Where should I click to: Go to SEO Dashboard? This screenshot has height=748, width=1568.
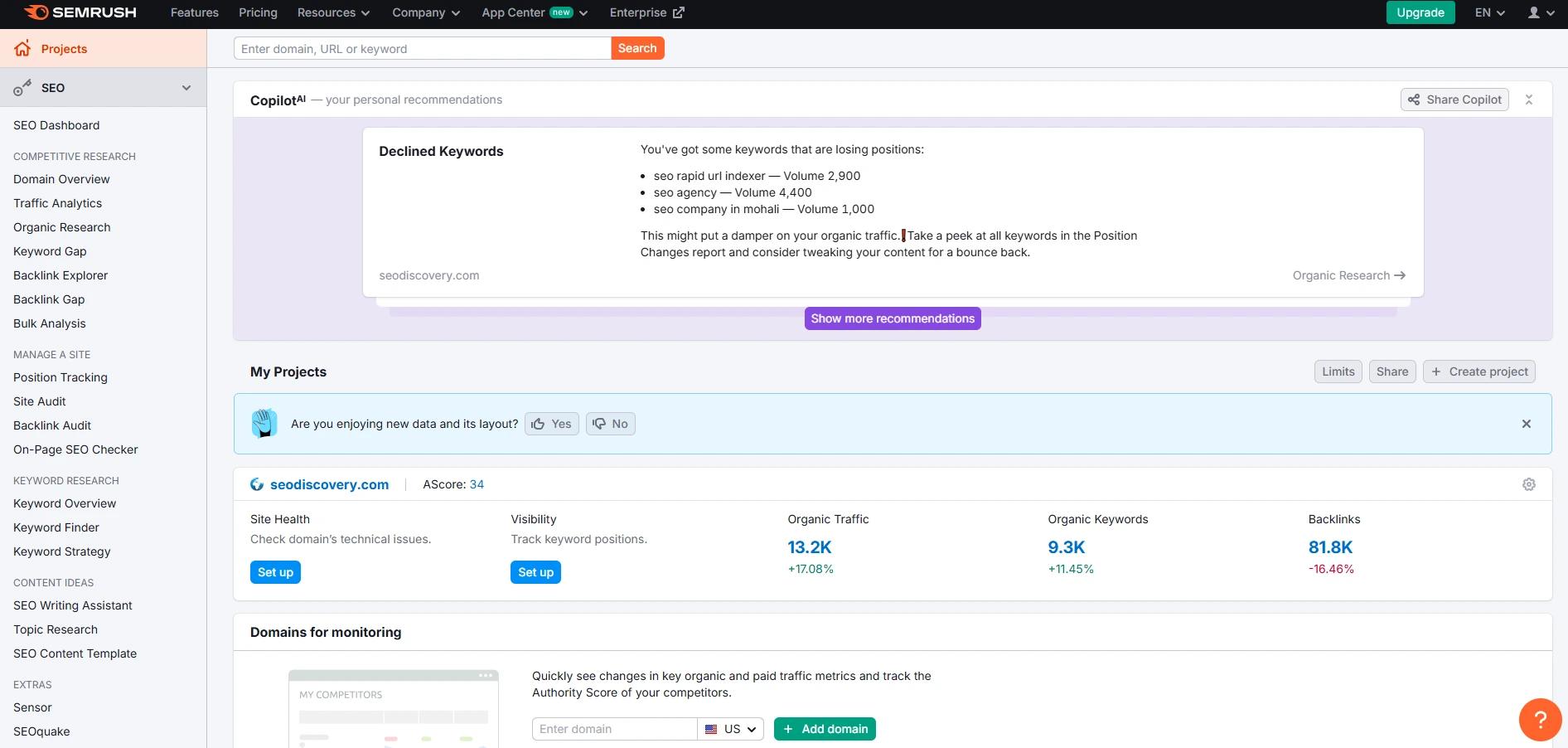coord(56,125)
